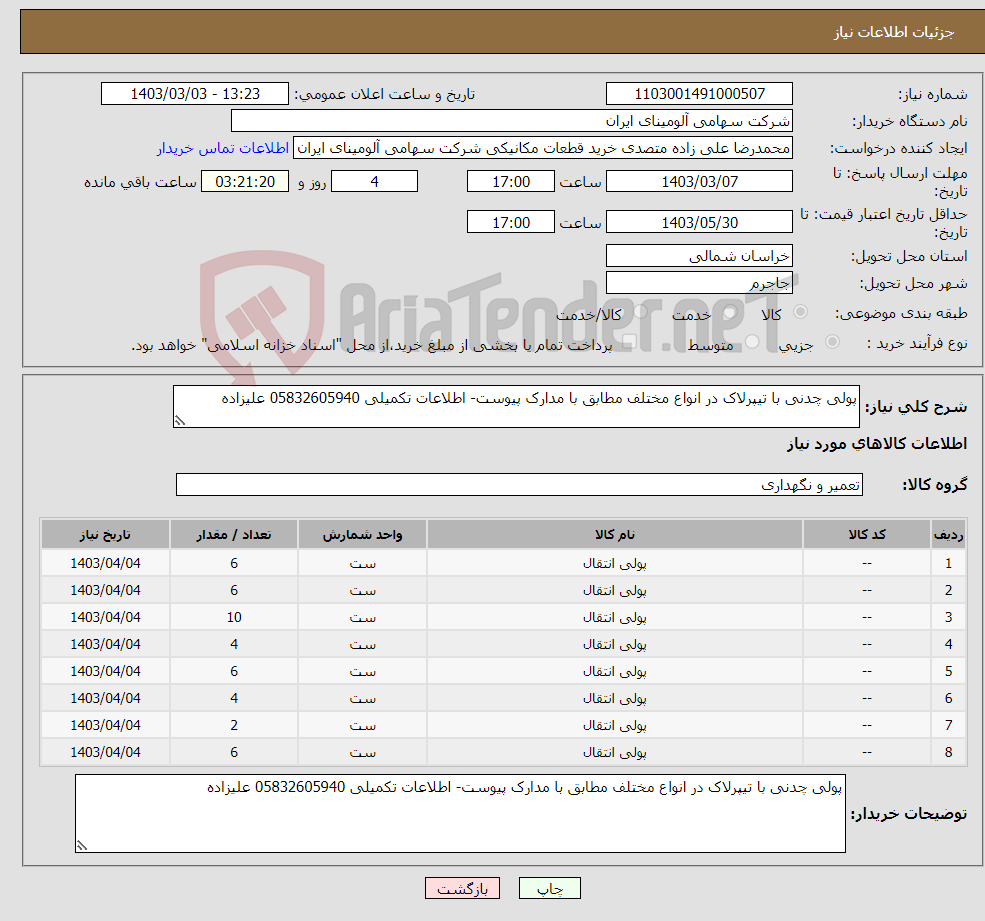Screen dimensions: 985x921
Task: Click the شماره نیاز number field
Action: 699,94
